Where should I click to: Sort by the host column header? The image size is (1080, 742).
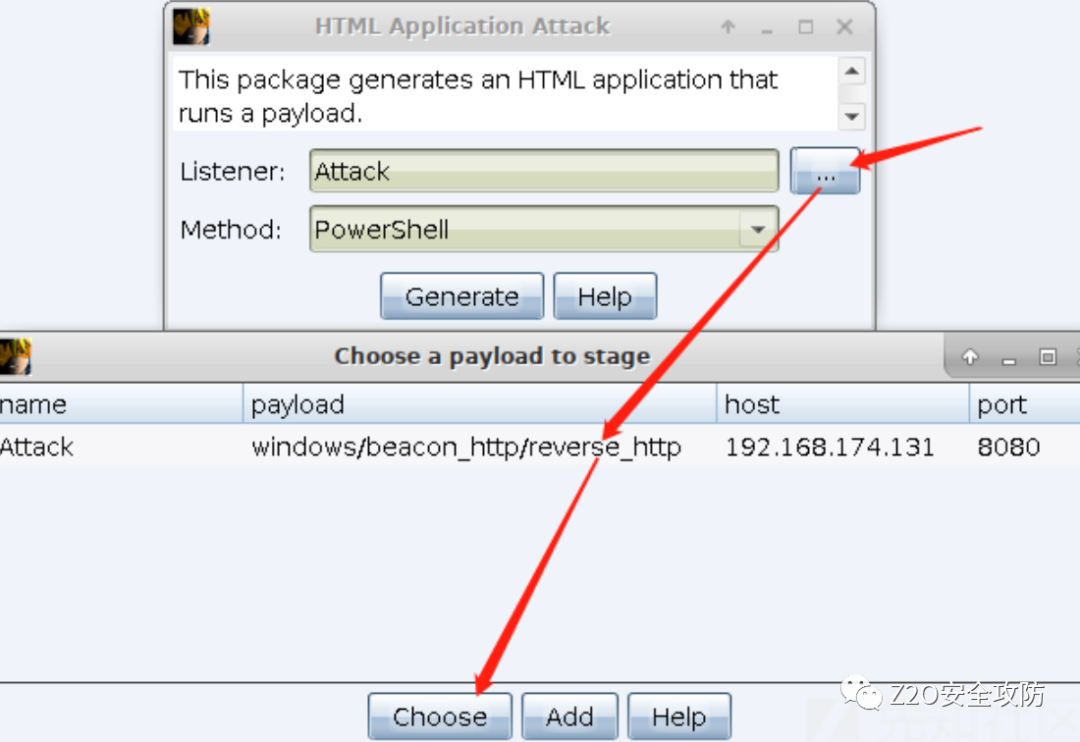[x=842, y=404]
